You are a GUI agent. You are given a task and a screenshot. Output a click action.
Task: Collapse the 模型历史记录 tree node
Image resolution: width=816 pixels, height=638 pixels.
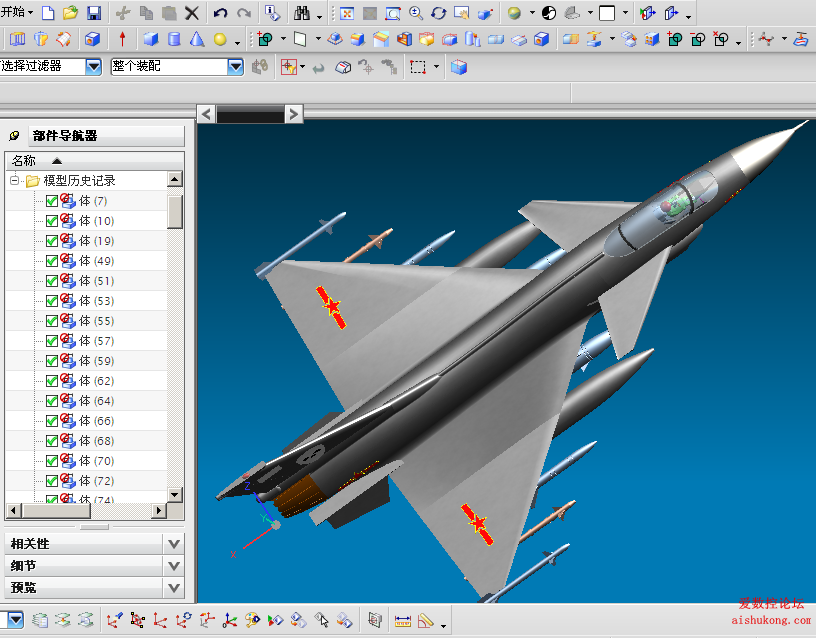15,181
